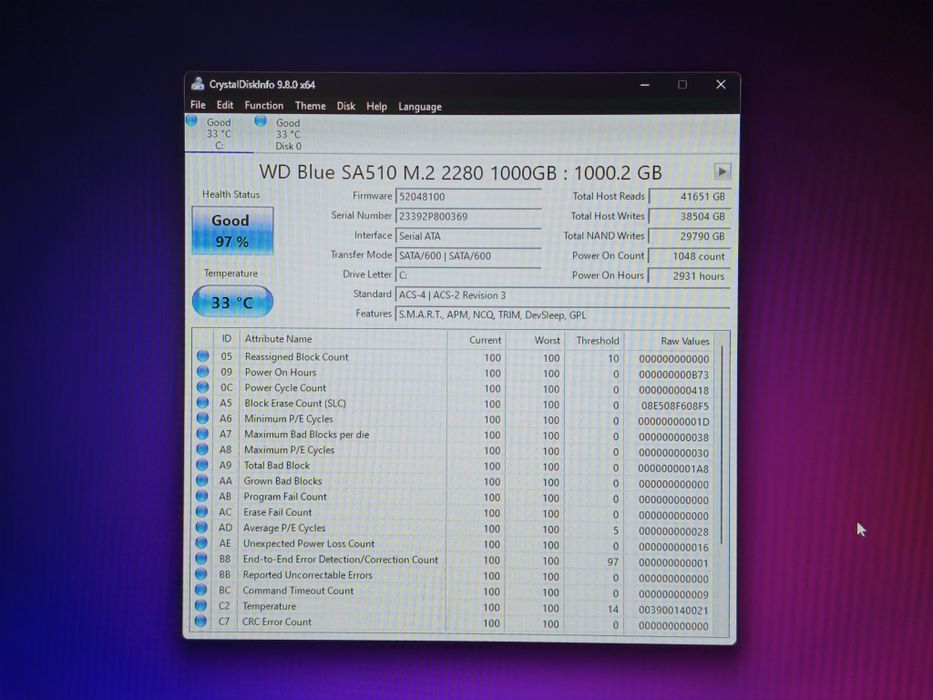Click the Drive Letter field

click(468, 275)
